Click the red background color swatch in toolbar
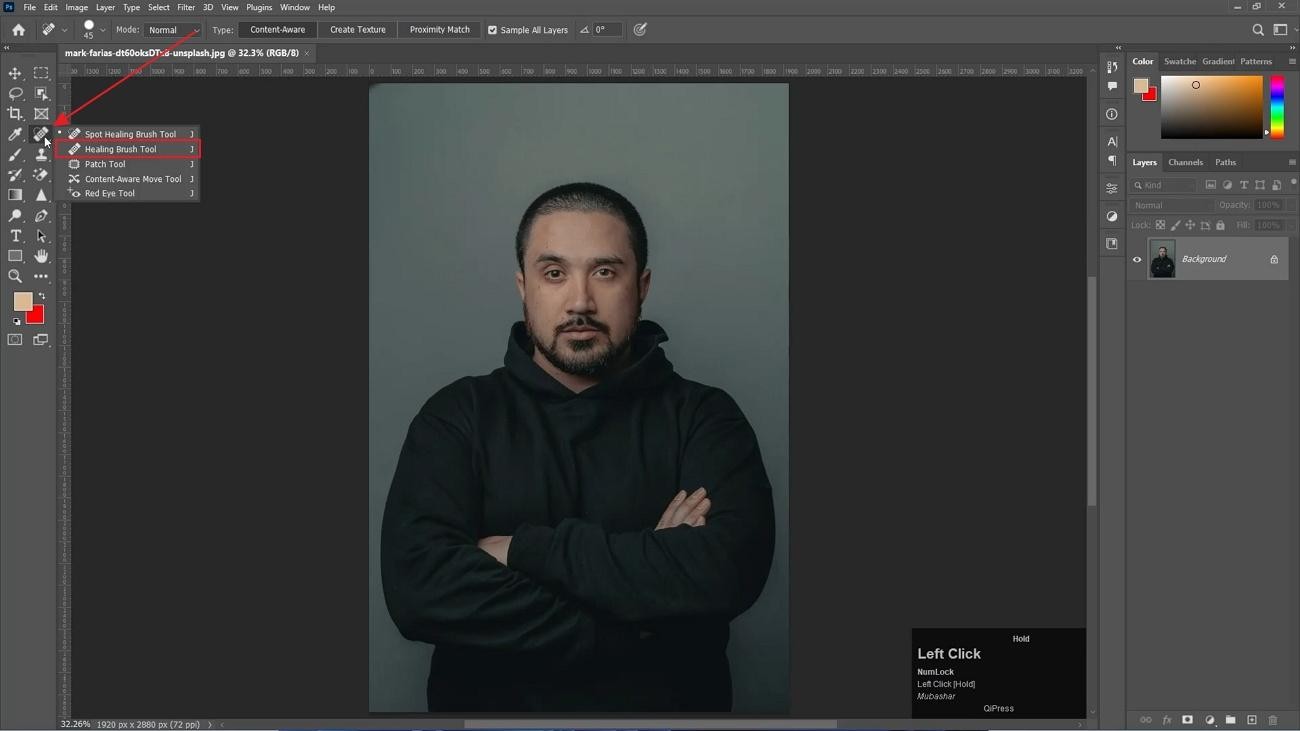Viewport: 1300px width, 731px height. [x=37, y=316]
